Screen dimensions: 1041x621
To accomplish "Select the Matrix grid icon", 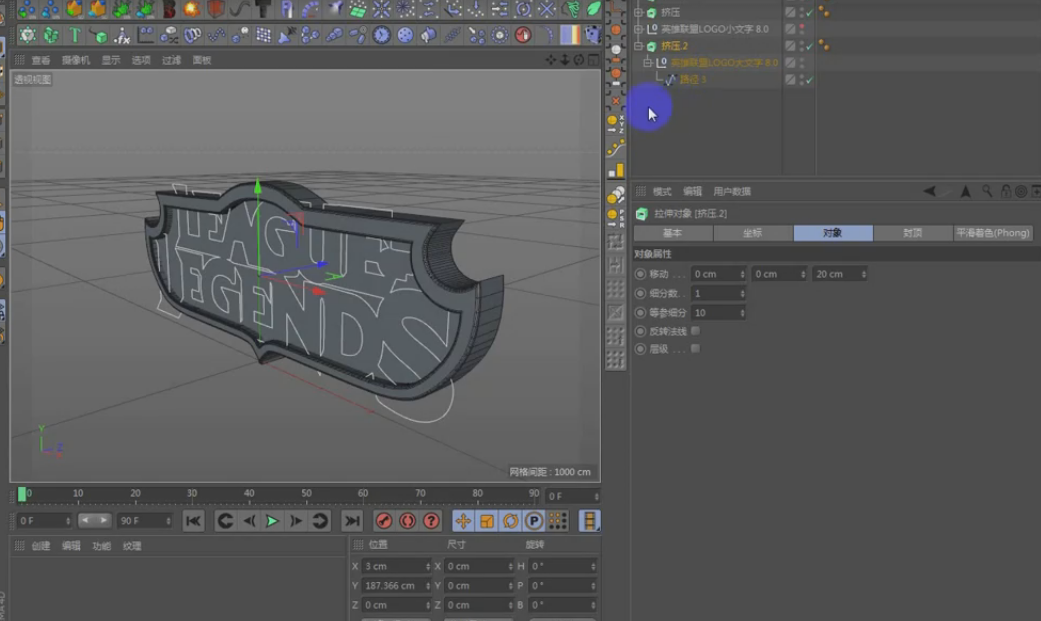I will [264, 35].
